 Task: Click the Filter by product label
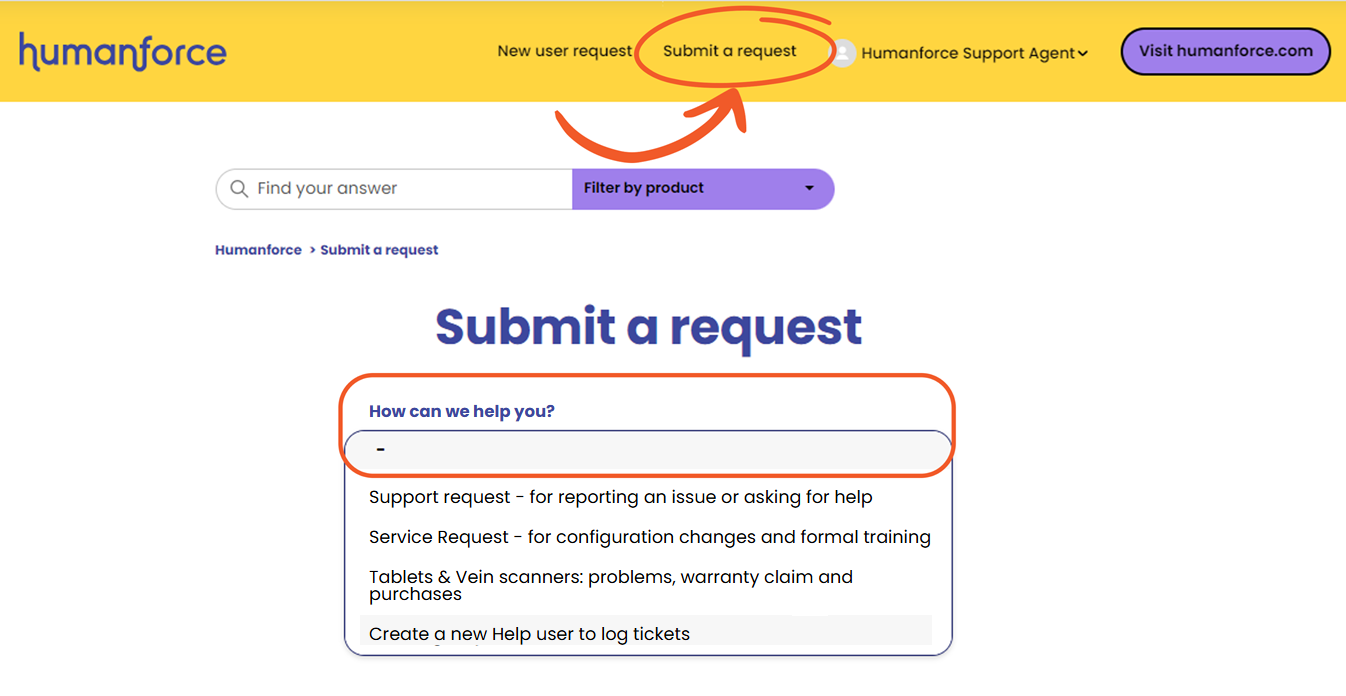click(644, 188)
